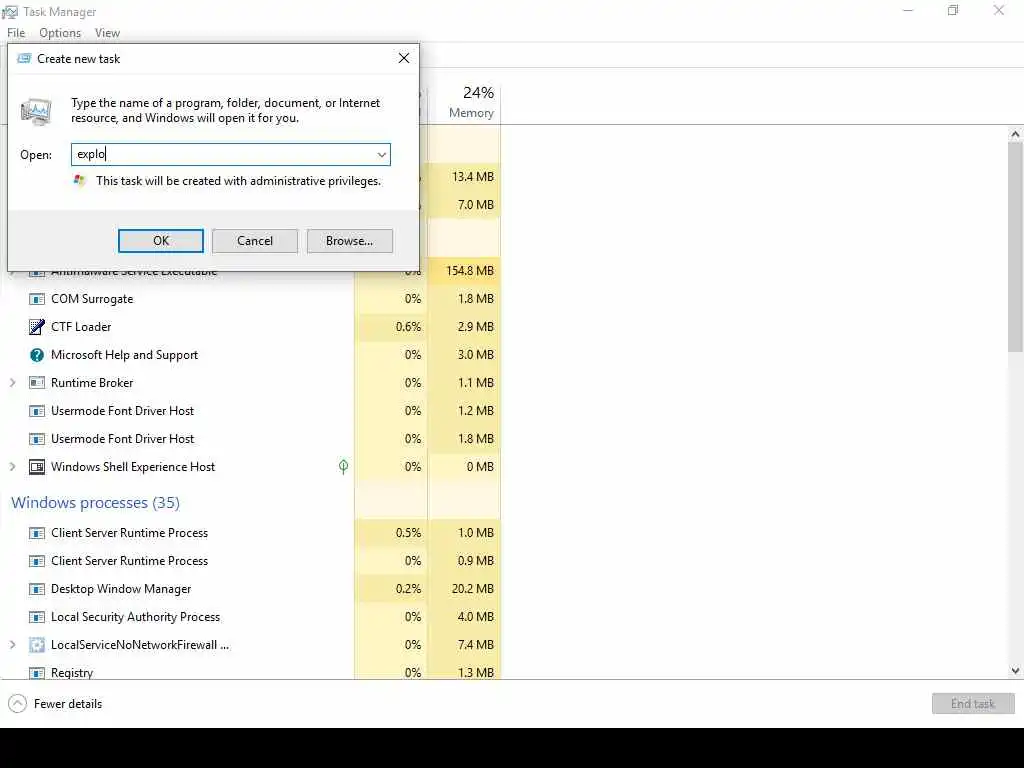Click the Fewer details link

tap(68, 704)
